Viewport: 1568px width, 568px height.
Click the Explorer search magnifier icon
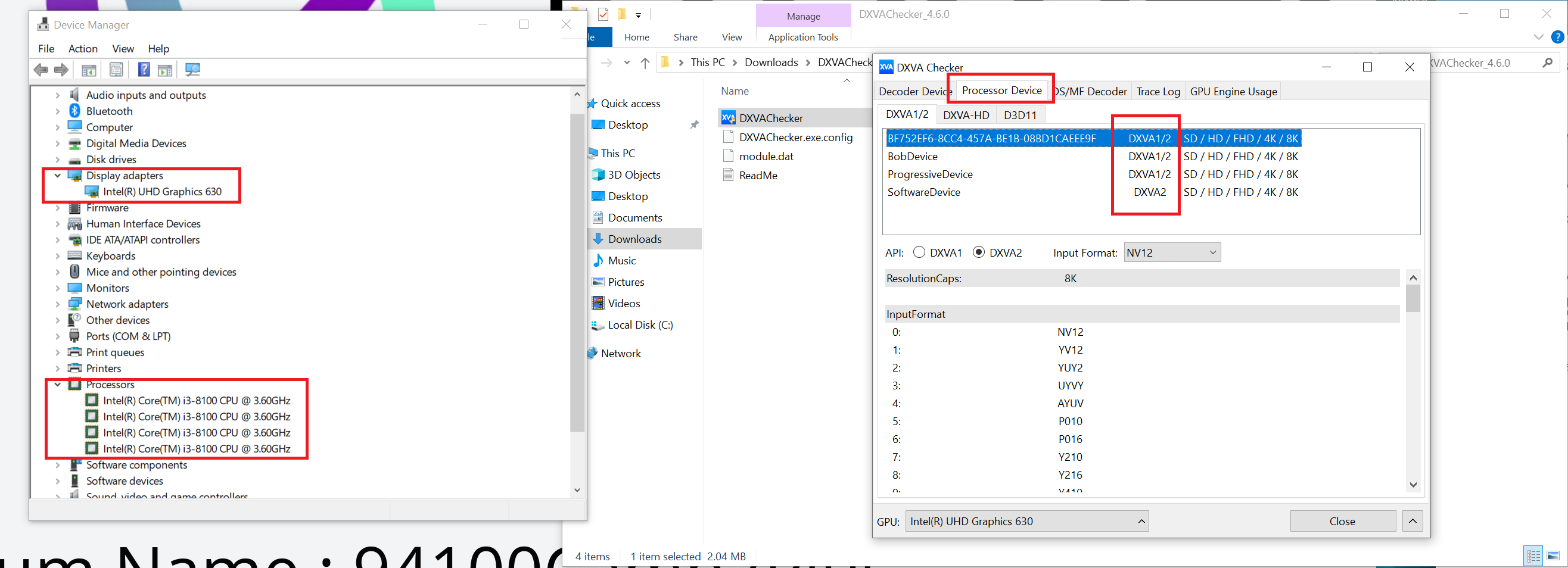[1548, 63]
